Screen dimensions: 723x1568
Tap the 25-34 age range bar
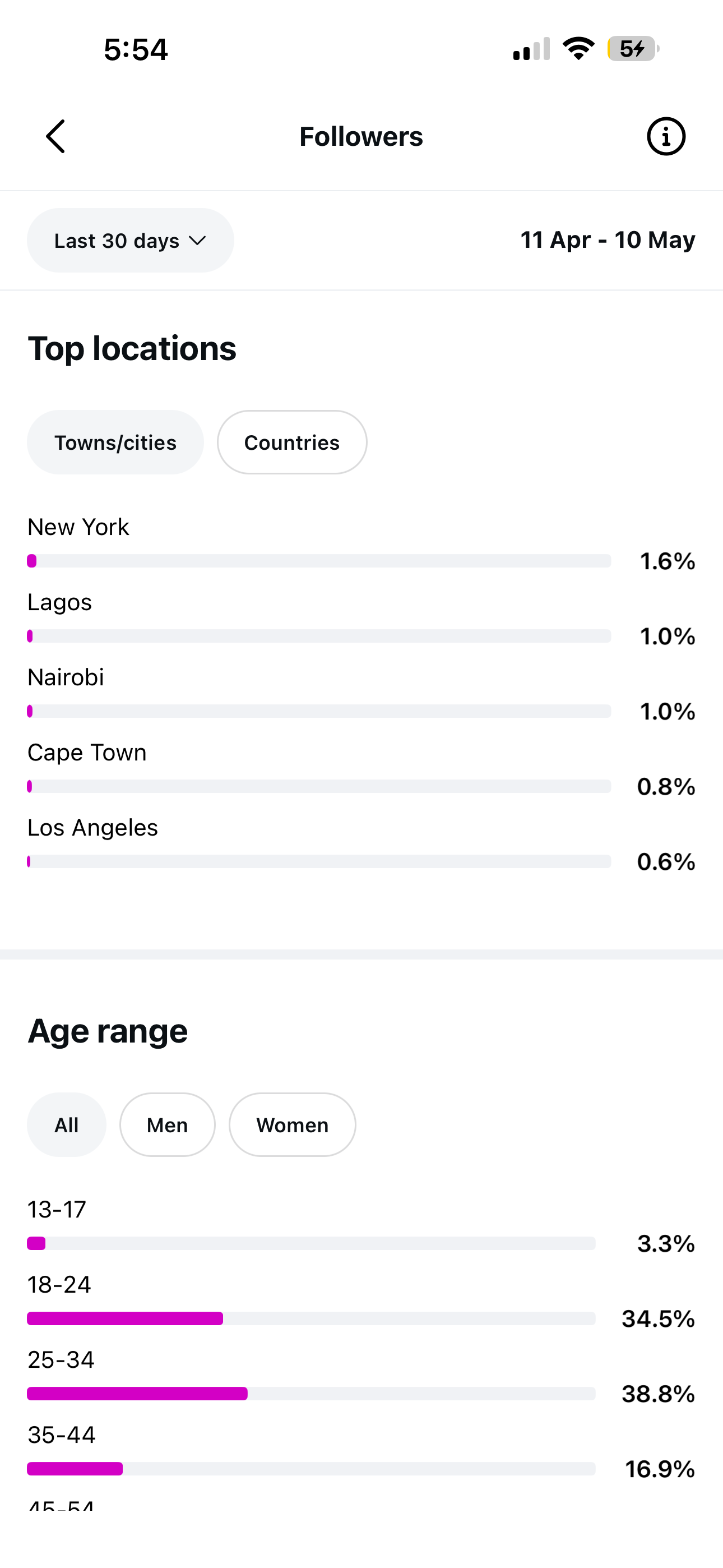point(311,1393)
